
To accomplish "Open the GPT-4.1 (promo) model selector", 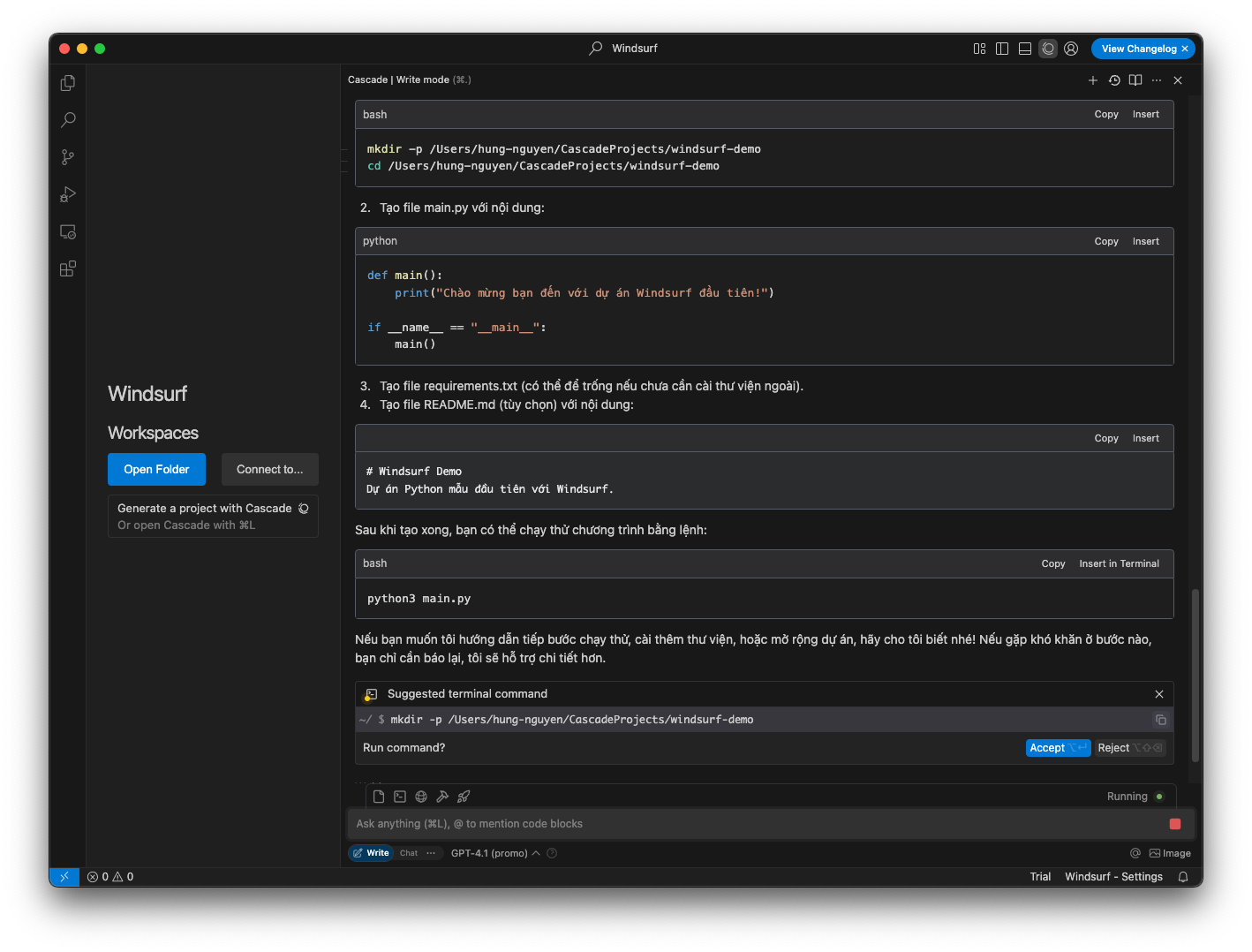I will (495, 853).
